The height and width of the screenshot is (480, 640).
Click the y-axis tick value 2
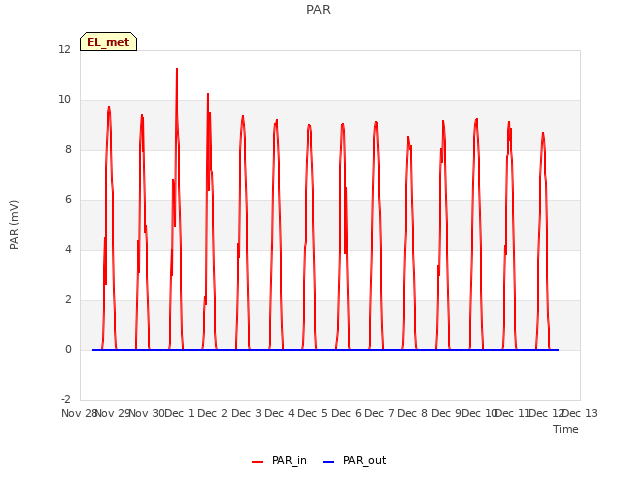pos(68,299)
